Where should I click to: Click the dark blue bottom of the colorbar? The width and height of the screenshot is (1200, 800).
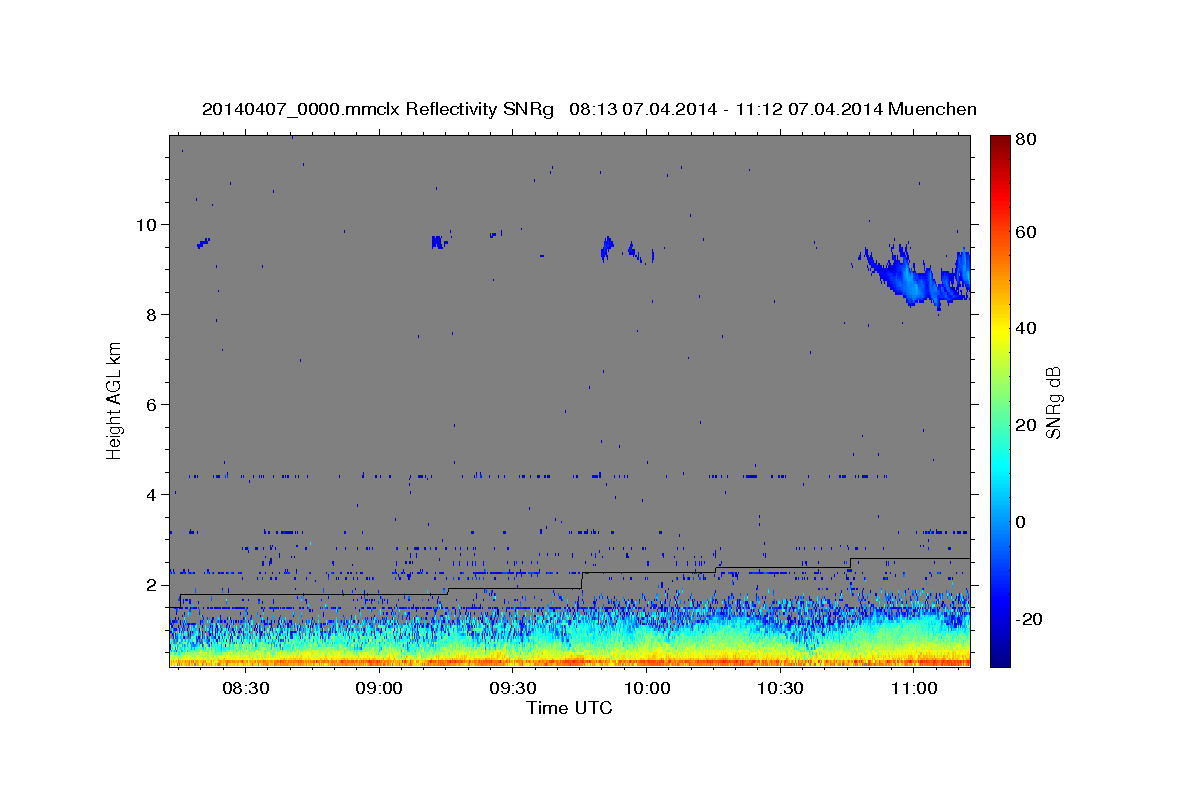(999, 658)
